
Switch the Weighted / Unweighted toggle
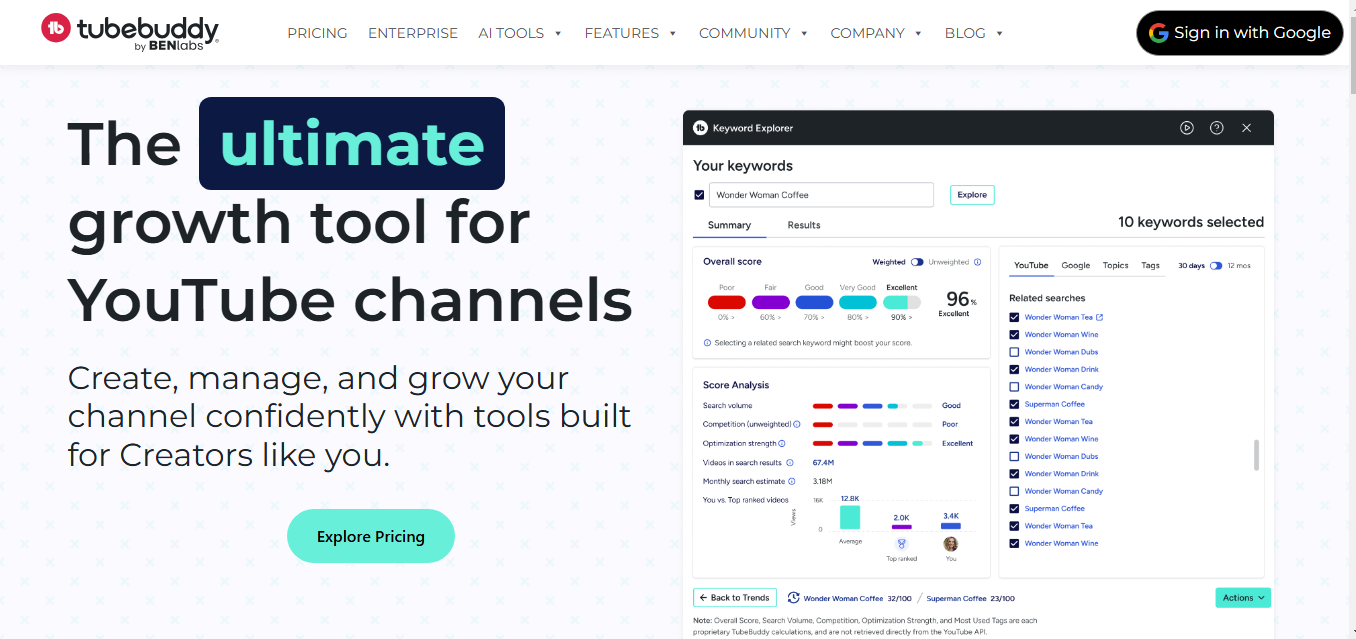(x=916, y=262)
